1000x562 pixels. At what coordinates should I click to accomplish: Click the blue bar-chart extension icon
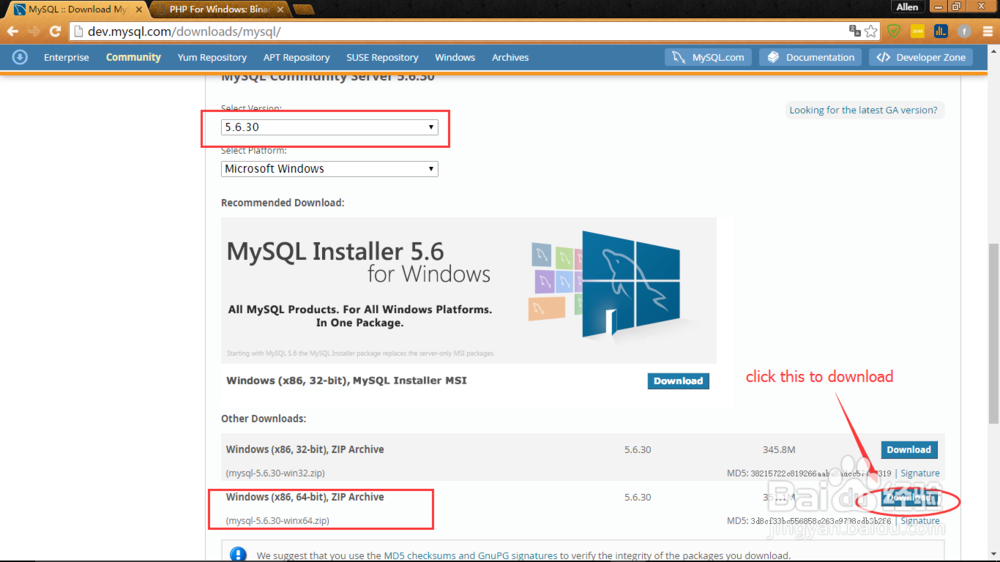pyautogui.click(x=941, y=31)
